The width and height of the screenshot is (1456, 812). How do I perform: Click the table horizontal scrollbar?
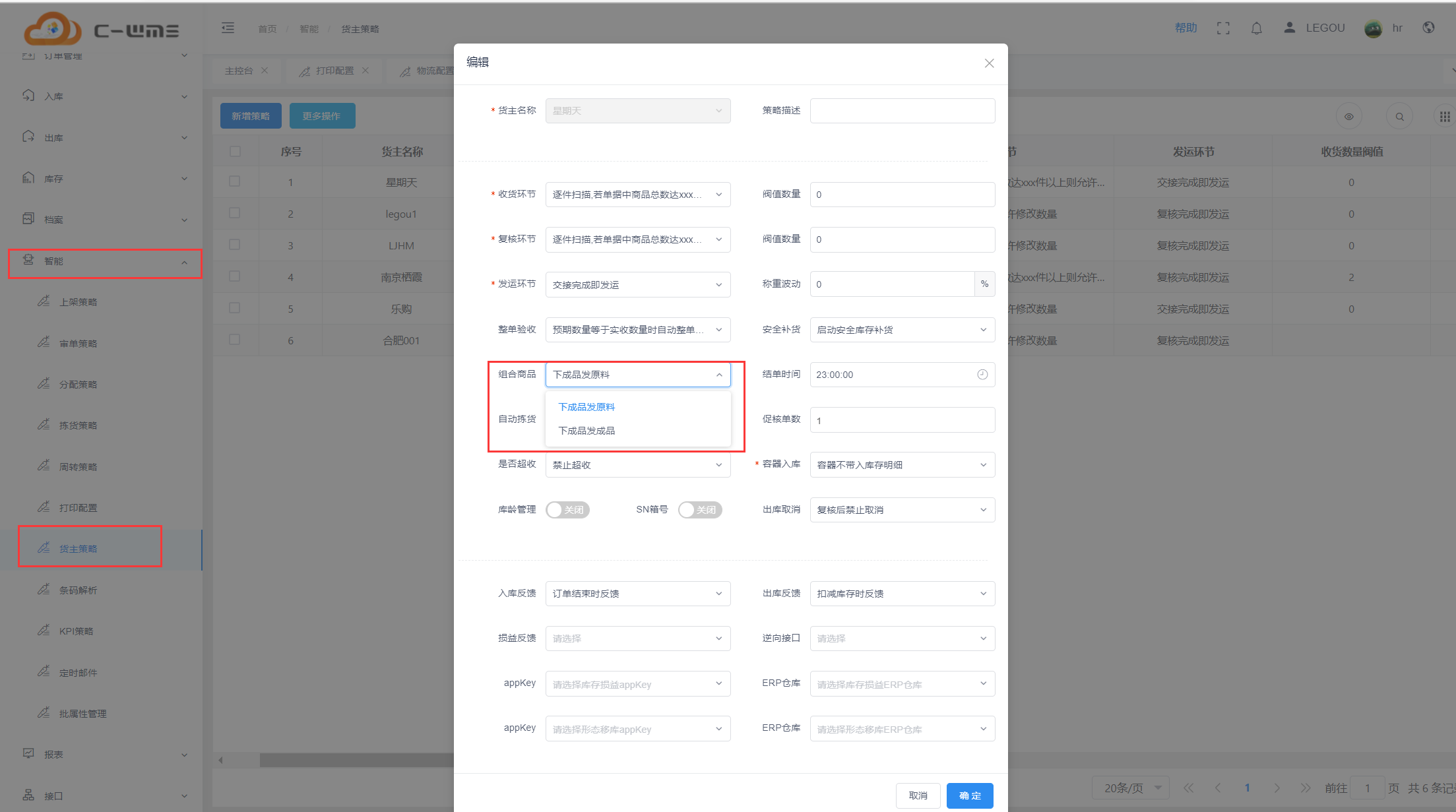356,760
